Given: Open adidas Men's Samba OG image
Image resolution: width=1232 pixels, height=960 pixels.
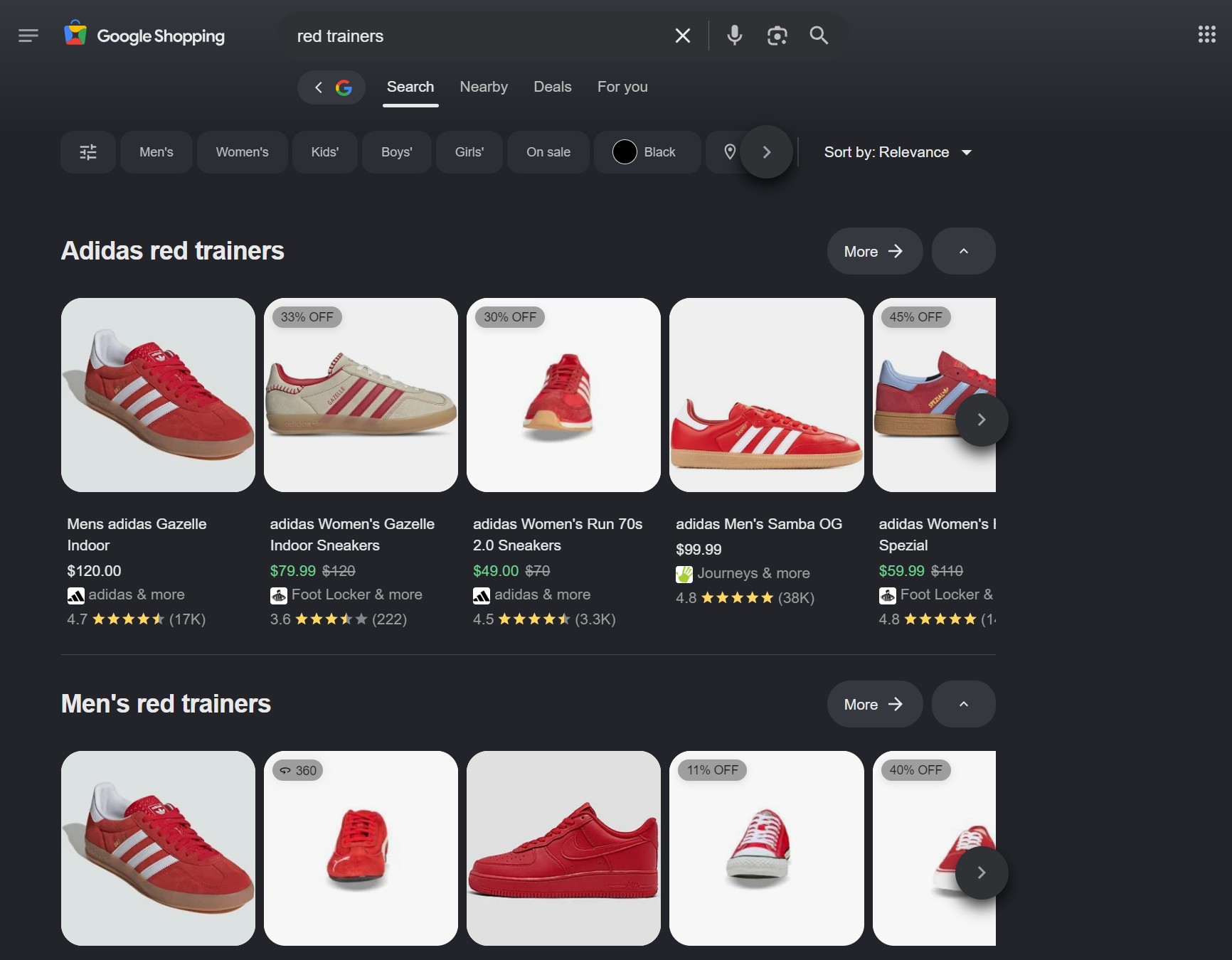Looking at the screenshot, I should pyautogui.click(x=766, y=395).
